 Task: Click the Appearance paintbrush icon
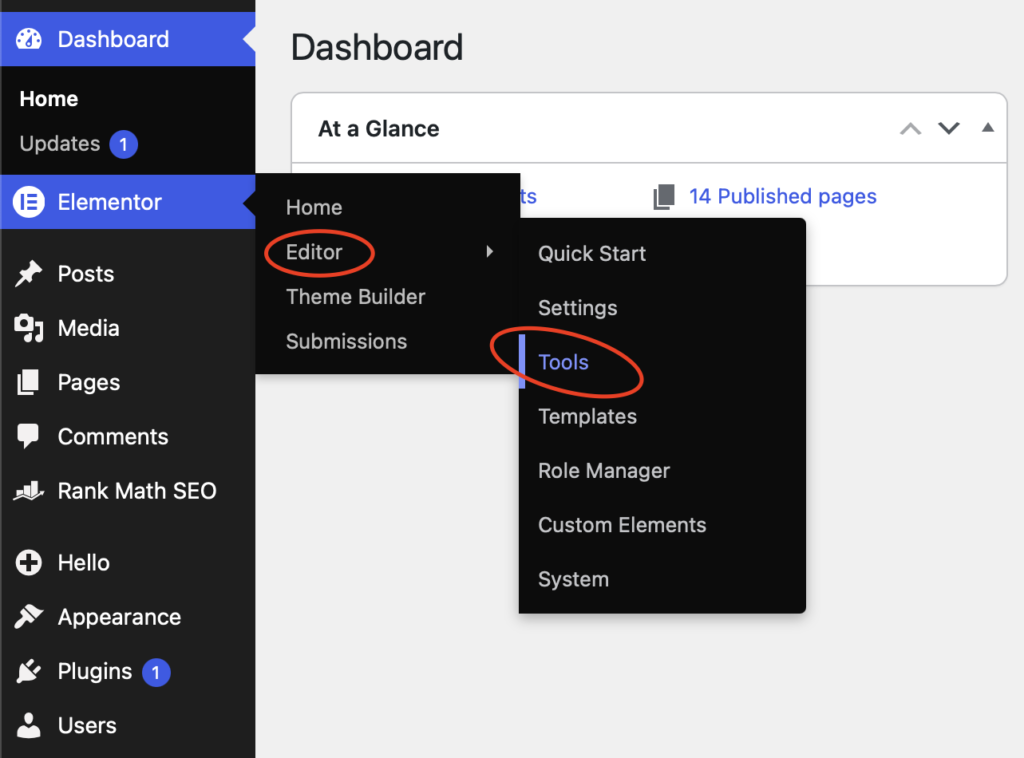point(29,617)
